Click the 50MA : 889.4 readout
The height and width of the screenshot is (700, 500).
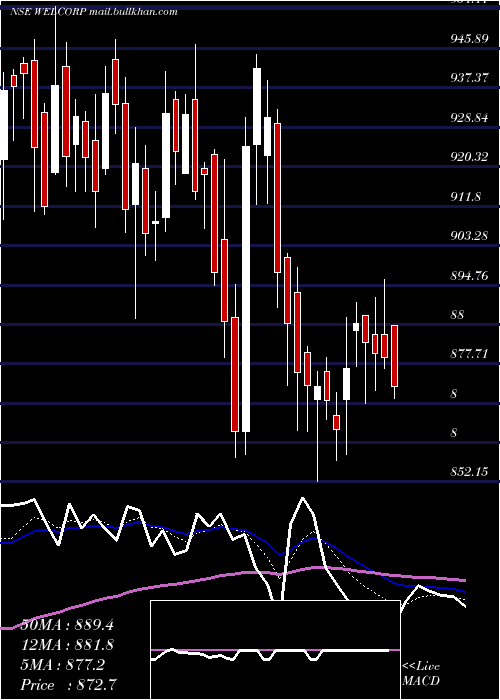(67, 625)
